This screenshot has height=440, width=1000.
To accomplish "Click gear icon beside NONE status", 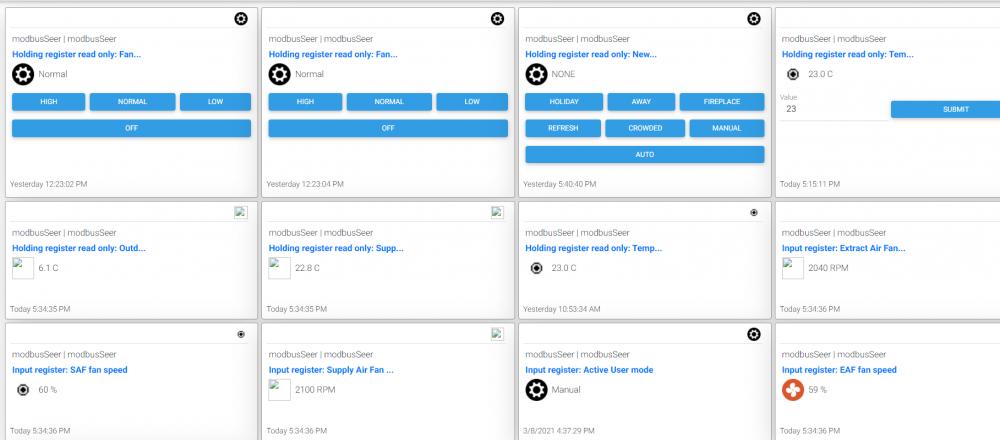I will click(x=536, y=74).
